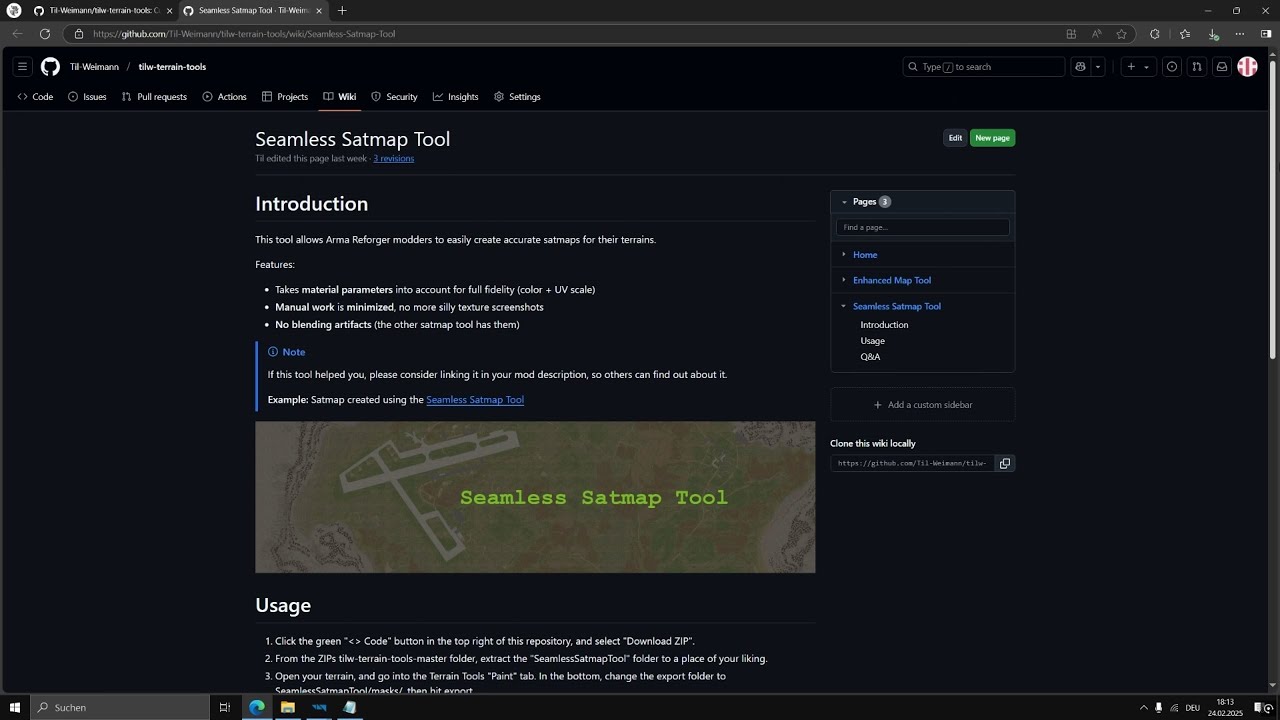1280x720 pixels.
Task: Open the Enhanced Map Tool page link
Action: pos(892,280)
